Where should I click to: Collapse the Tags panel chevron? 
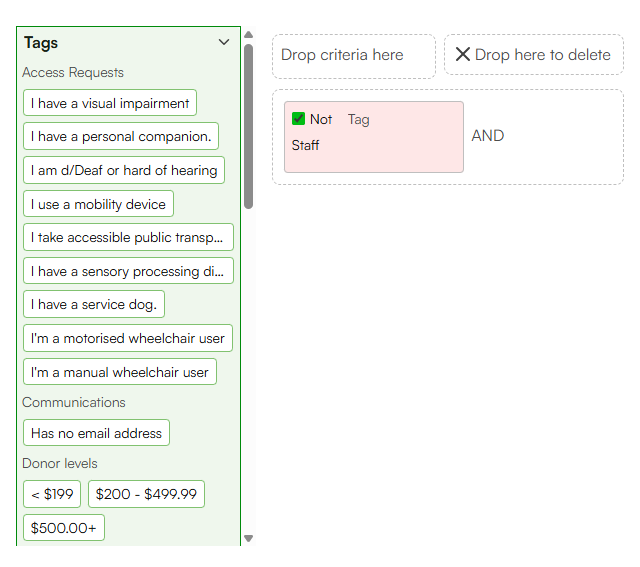[224, 42]
